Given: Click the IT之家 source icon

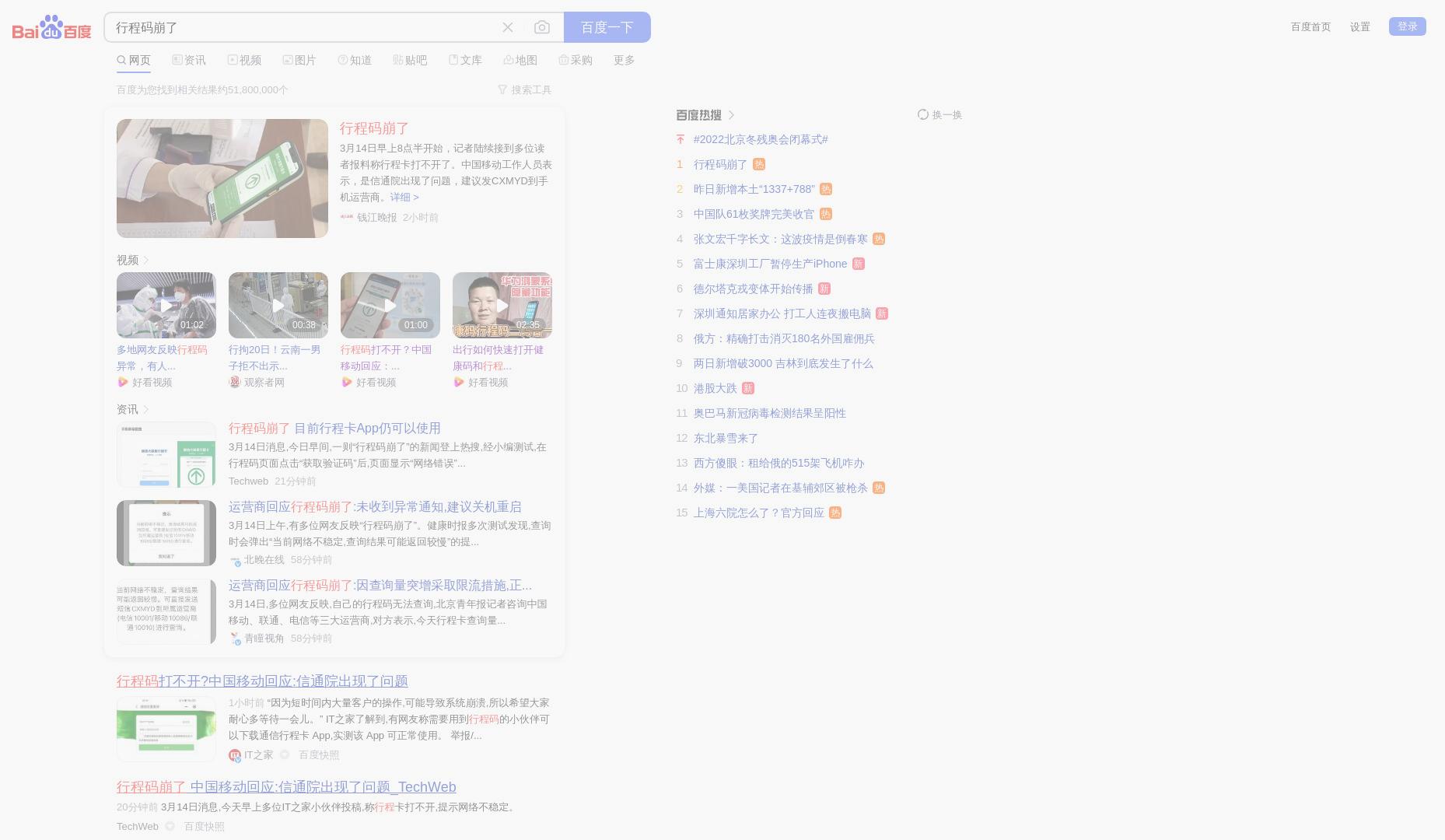Looking at the screenshot, I should pyautogui.click(x=235, y=755).
